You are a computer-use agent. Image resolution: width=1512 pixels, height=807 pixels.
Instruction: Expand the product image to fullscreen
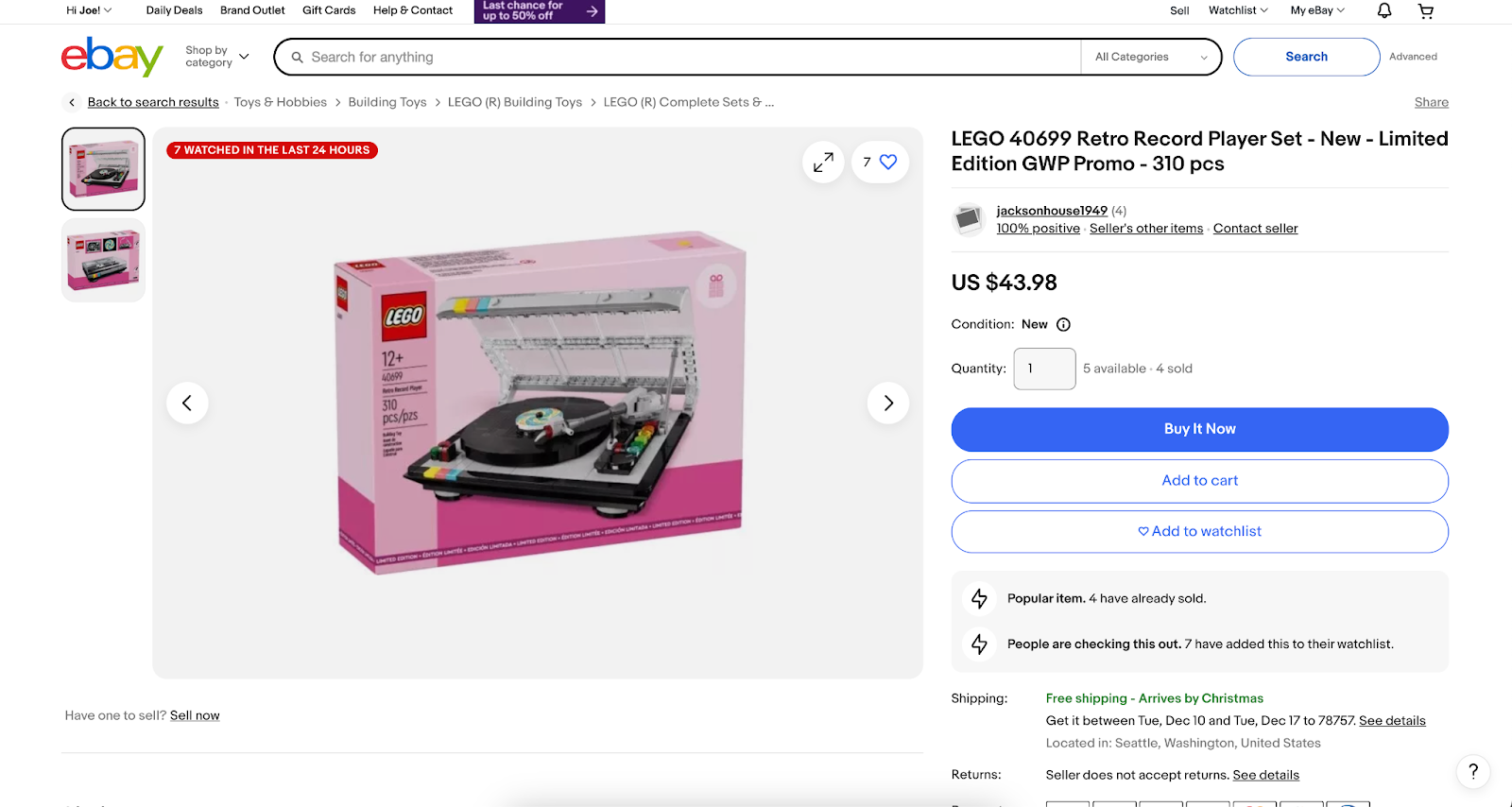pos(822,162)
